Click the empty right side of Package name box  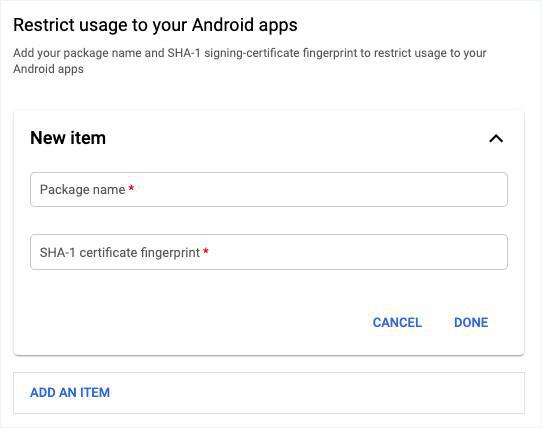[380, 189]
